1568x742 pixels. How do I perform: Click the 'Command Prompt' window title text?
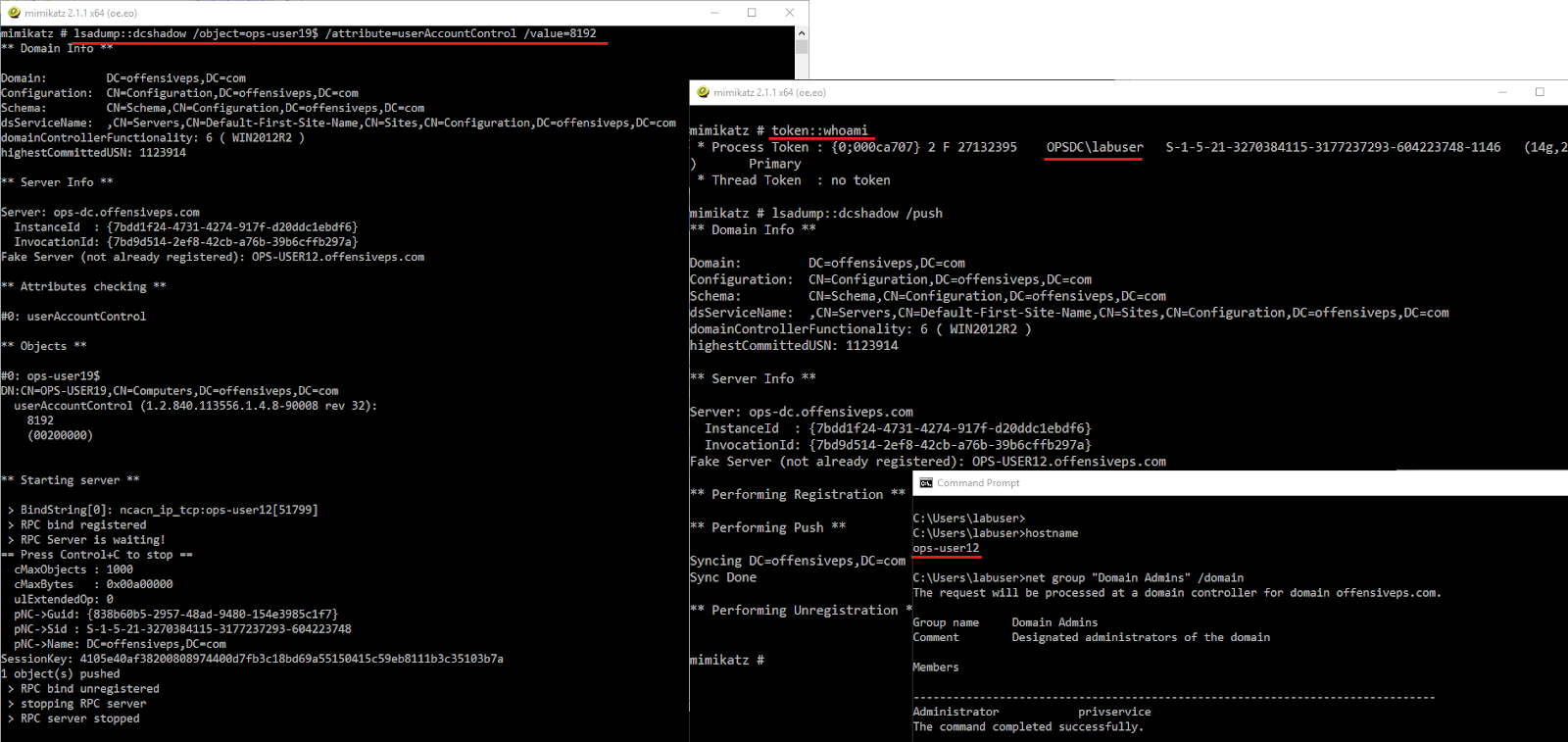(x=978, y=483)
